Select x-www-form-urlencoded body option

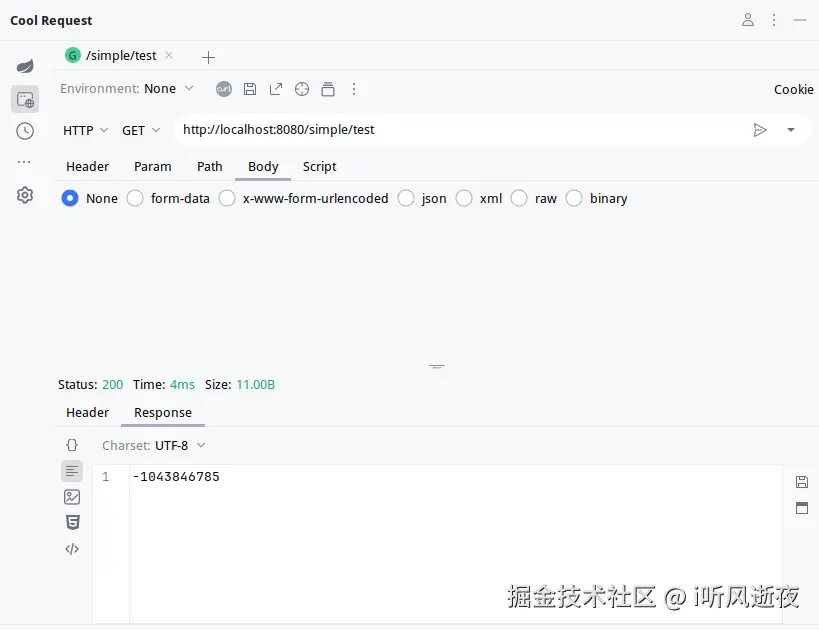[227, 199]
